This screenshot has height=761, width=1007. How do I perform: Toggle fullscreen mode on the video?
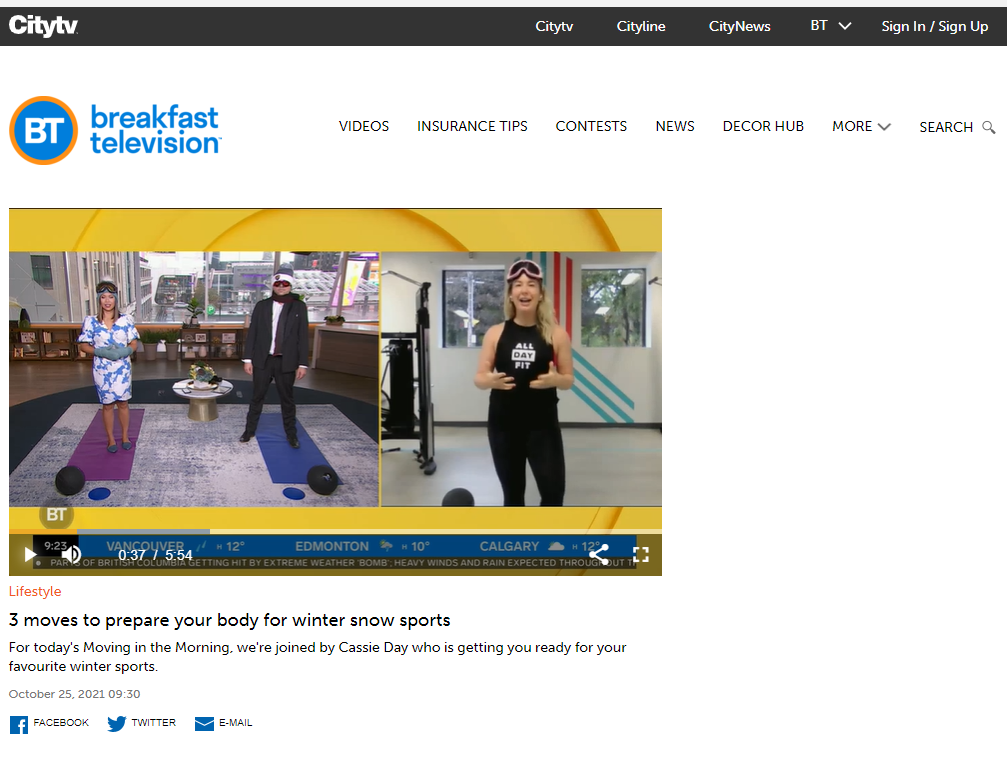[640, 553]
